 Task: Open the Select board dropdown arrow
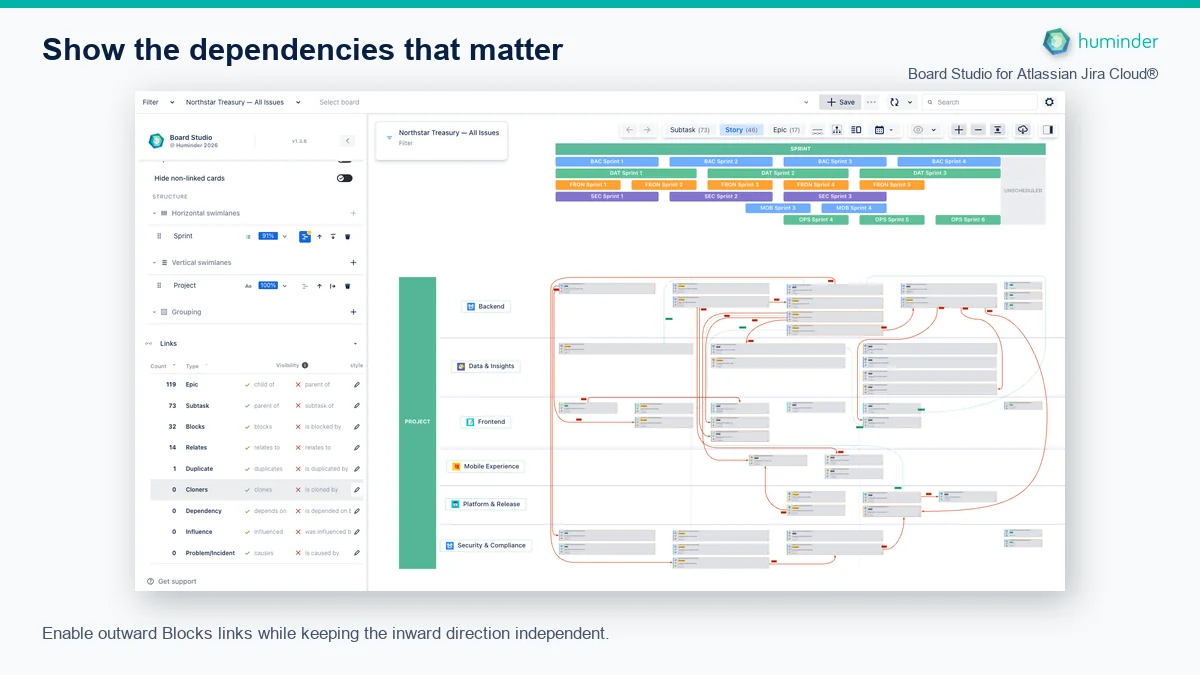coord(806,102)
